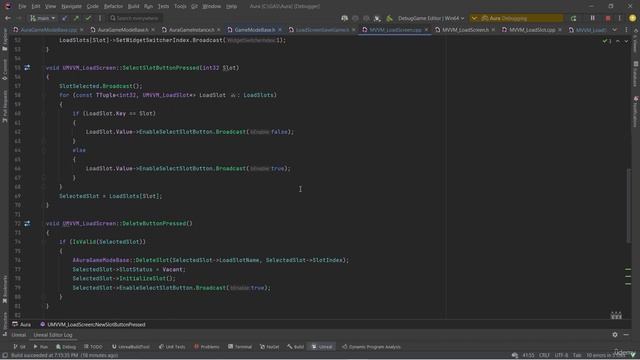Open tool window settings gear
Viewport: 640px width, 360px height.
615,335
